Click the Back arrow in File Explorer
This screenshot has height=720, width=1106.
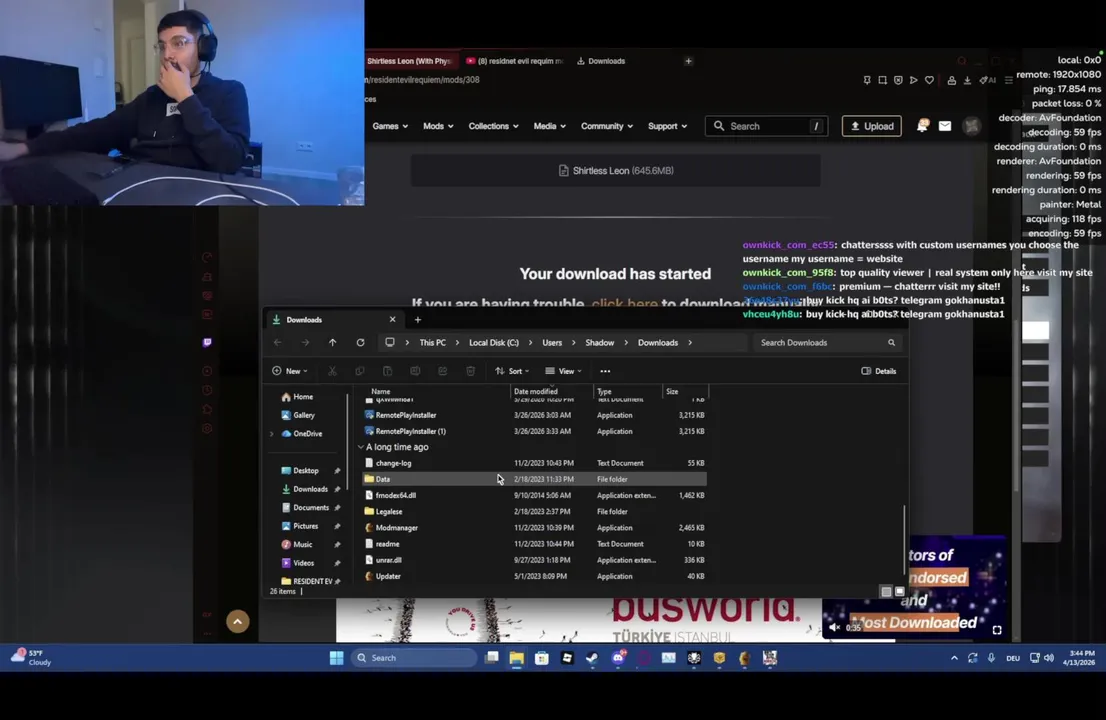pyautogui.click(x=277, y=343)
